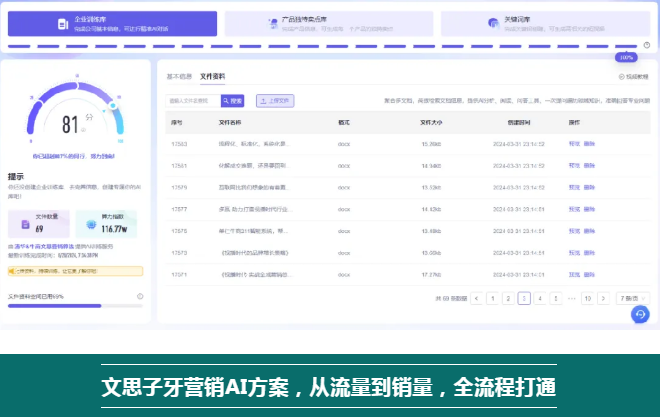660x417 pixels.
Task: Jump to page 2
Action: pyautogui.click(x=508, y=298)
